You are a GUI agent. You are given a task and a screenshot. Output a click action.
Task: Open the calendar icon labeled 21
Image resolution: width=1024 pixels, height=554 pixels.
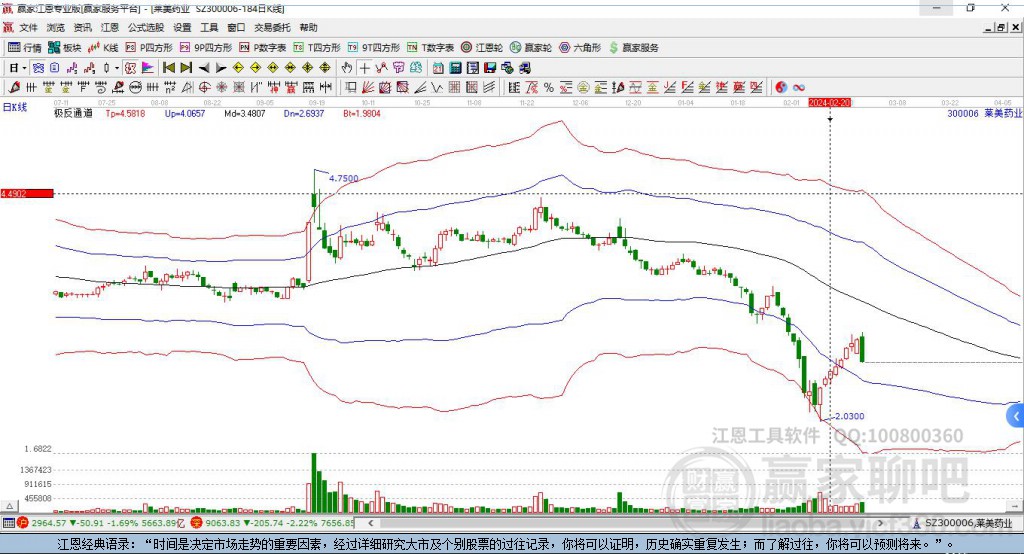click(438, 68)
